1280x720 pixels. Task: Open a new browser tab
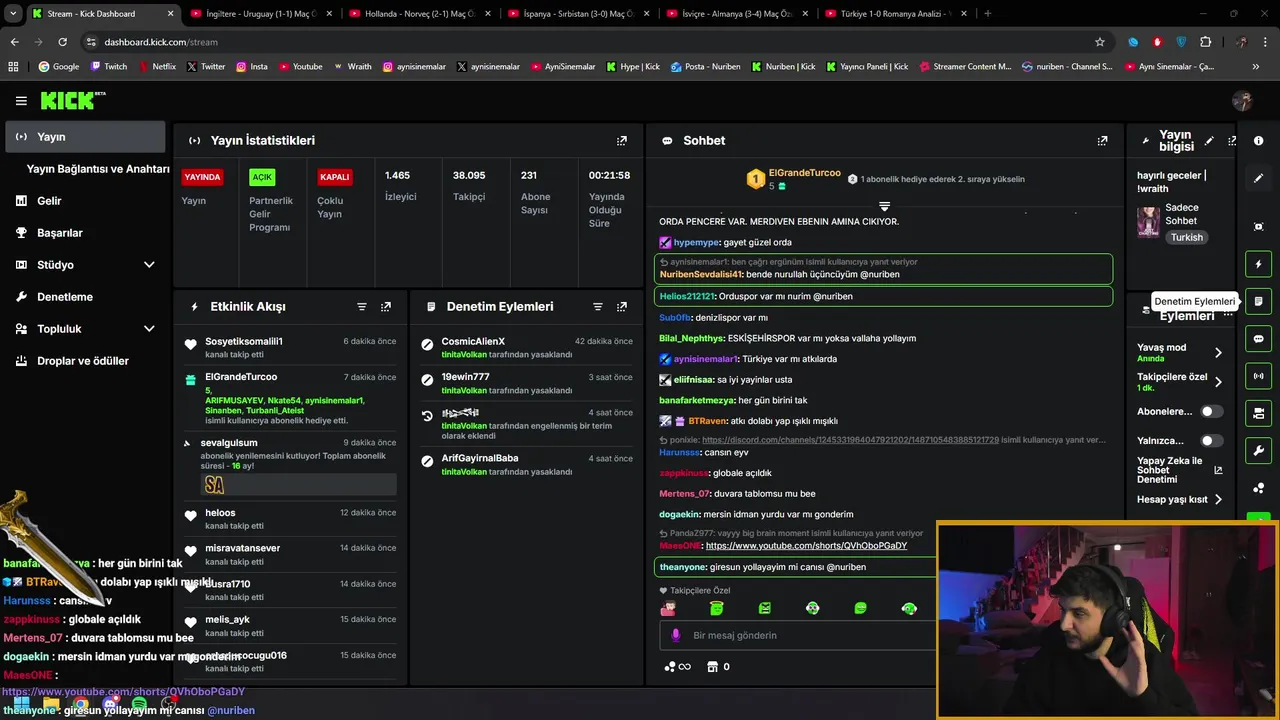coord(988,14)
